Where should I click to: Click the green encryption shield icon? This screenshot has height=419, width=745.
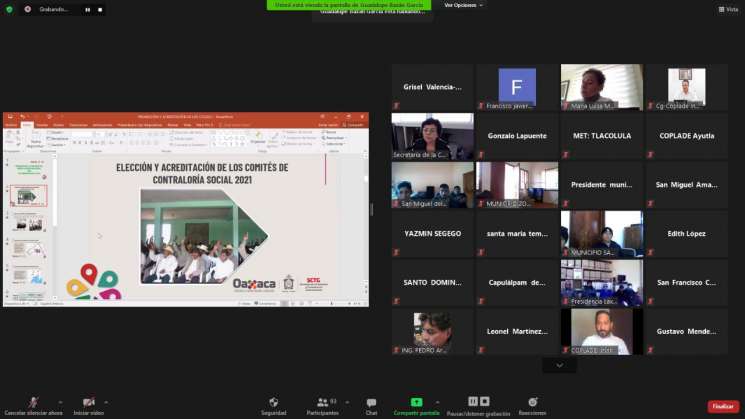pyautogui.click(x=9, y=9)
